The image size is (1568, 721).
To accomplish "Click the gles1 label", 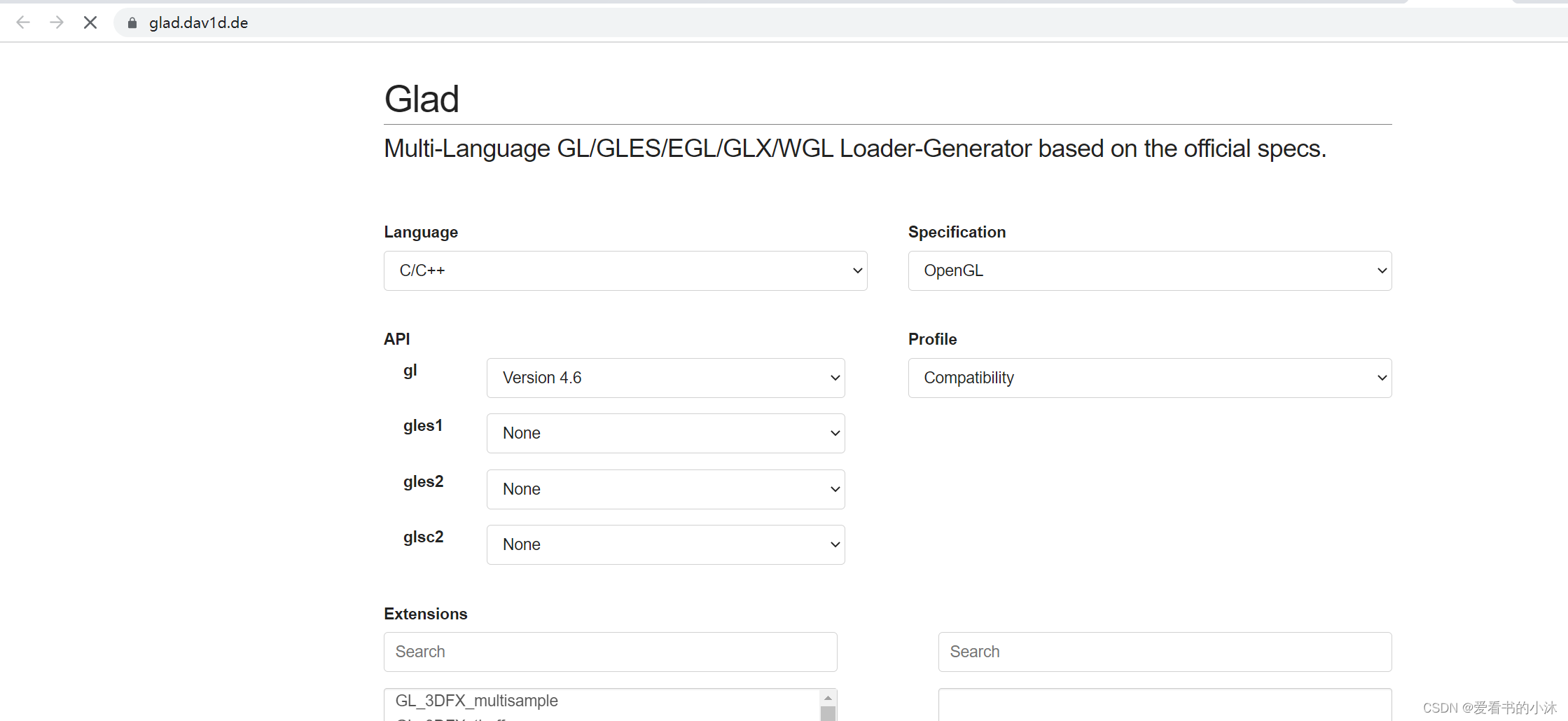I will 423,426.
